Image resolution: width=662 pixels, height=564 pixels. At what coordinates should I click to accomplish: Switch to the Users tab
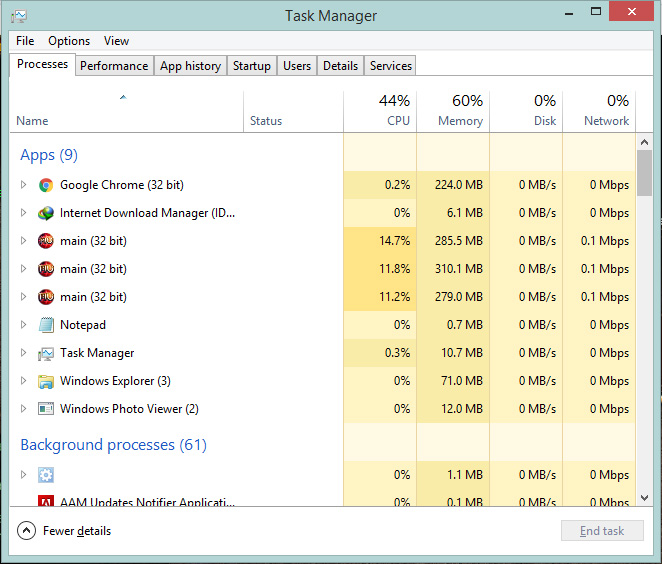(x=297, y=66)
